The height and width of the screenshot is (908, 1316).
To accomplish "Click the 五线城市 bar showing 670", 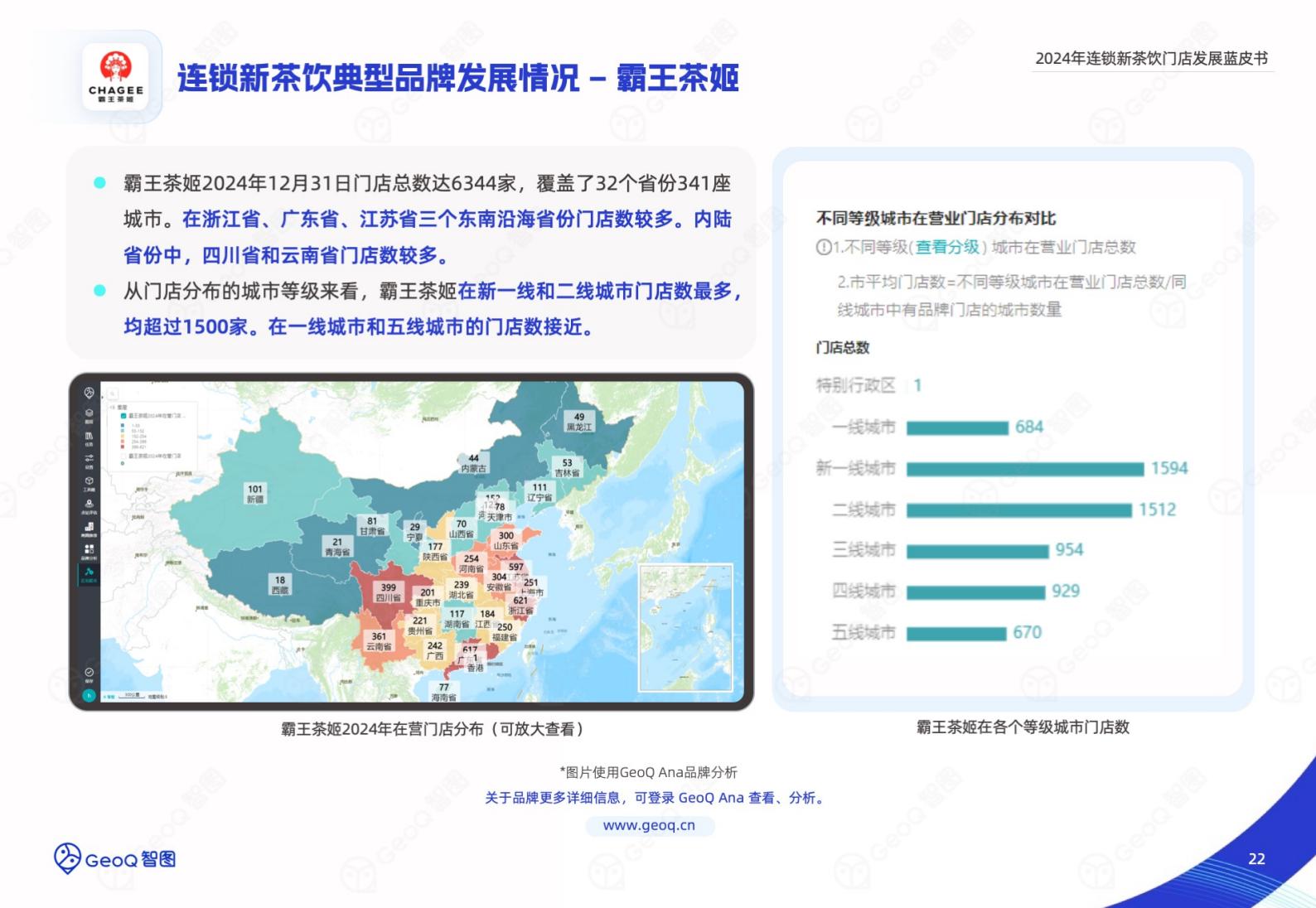I will coord(956,634).
